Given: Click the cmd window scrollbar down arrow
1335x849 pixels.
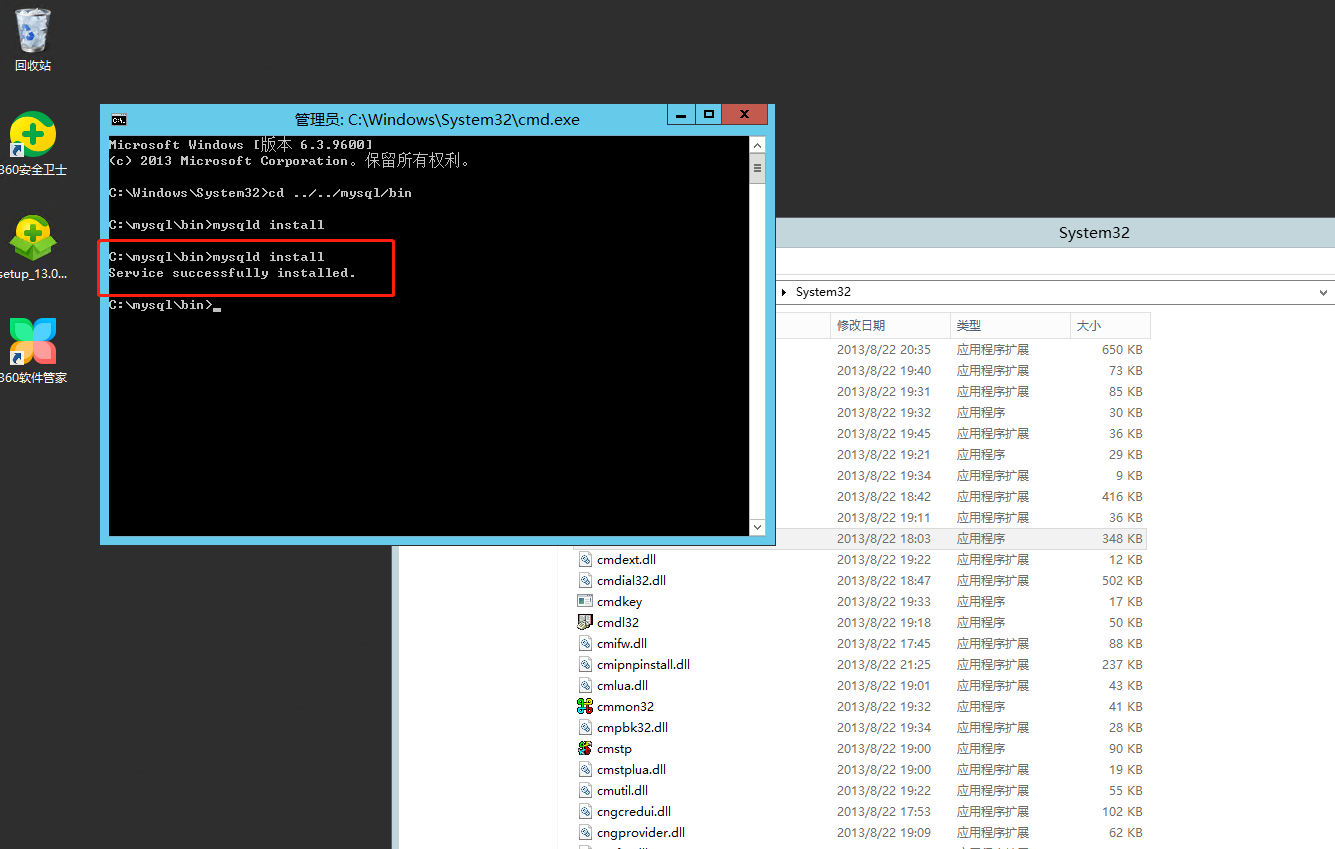Looking at the screenshot, I should click(757, 527).
